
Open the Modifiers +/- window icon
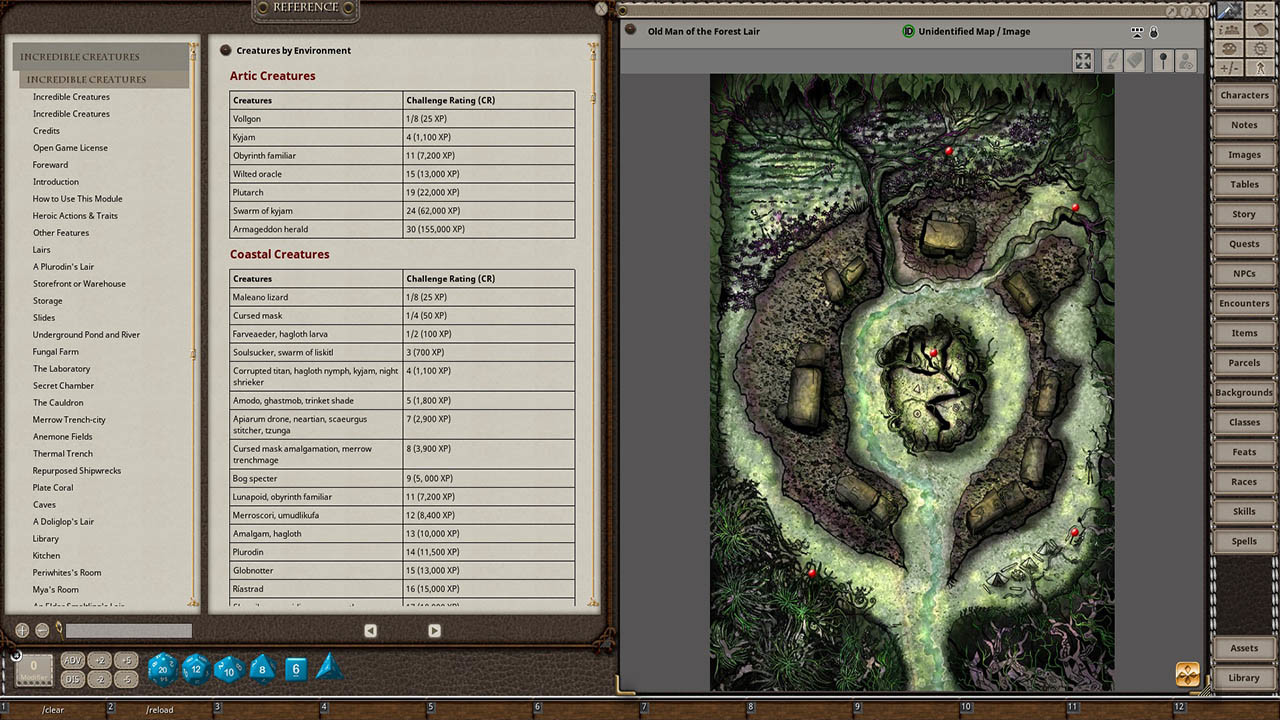coord(1231,66)
